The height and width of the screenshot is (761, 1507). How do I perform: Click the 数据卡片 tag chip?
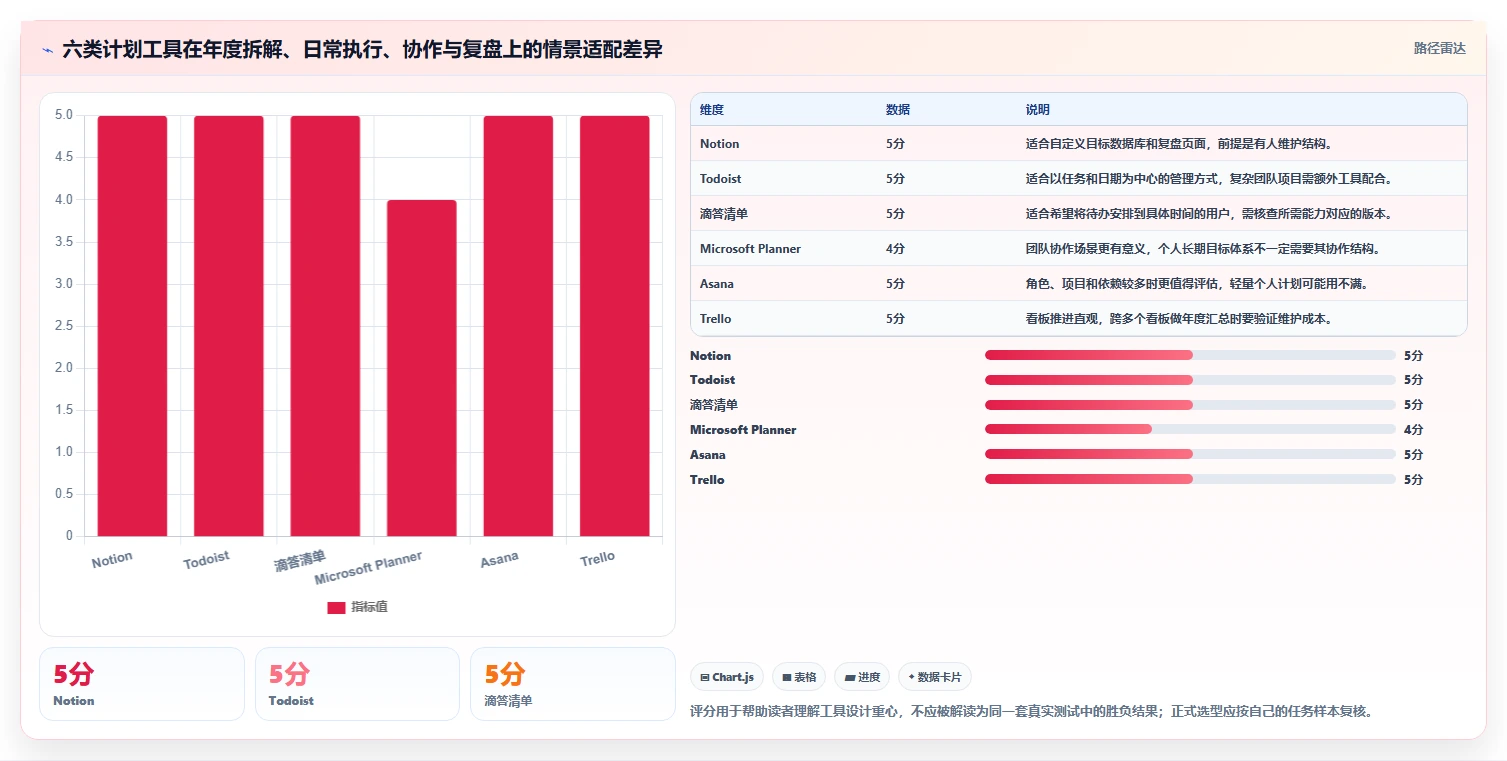(x=935, y=677)
